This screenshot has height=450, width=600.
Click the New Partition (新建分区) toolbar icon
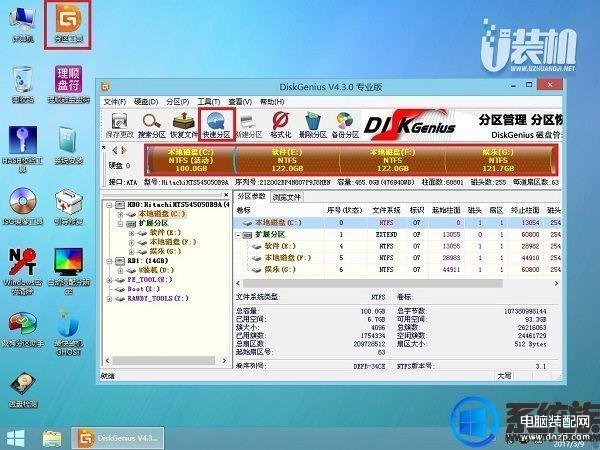pos(249,126)
